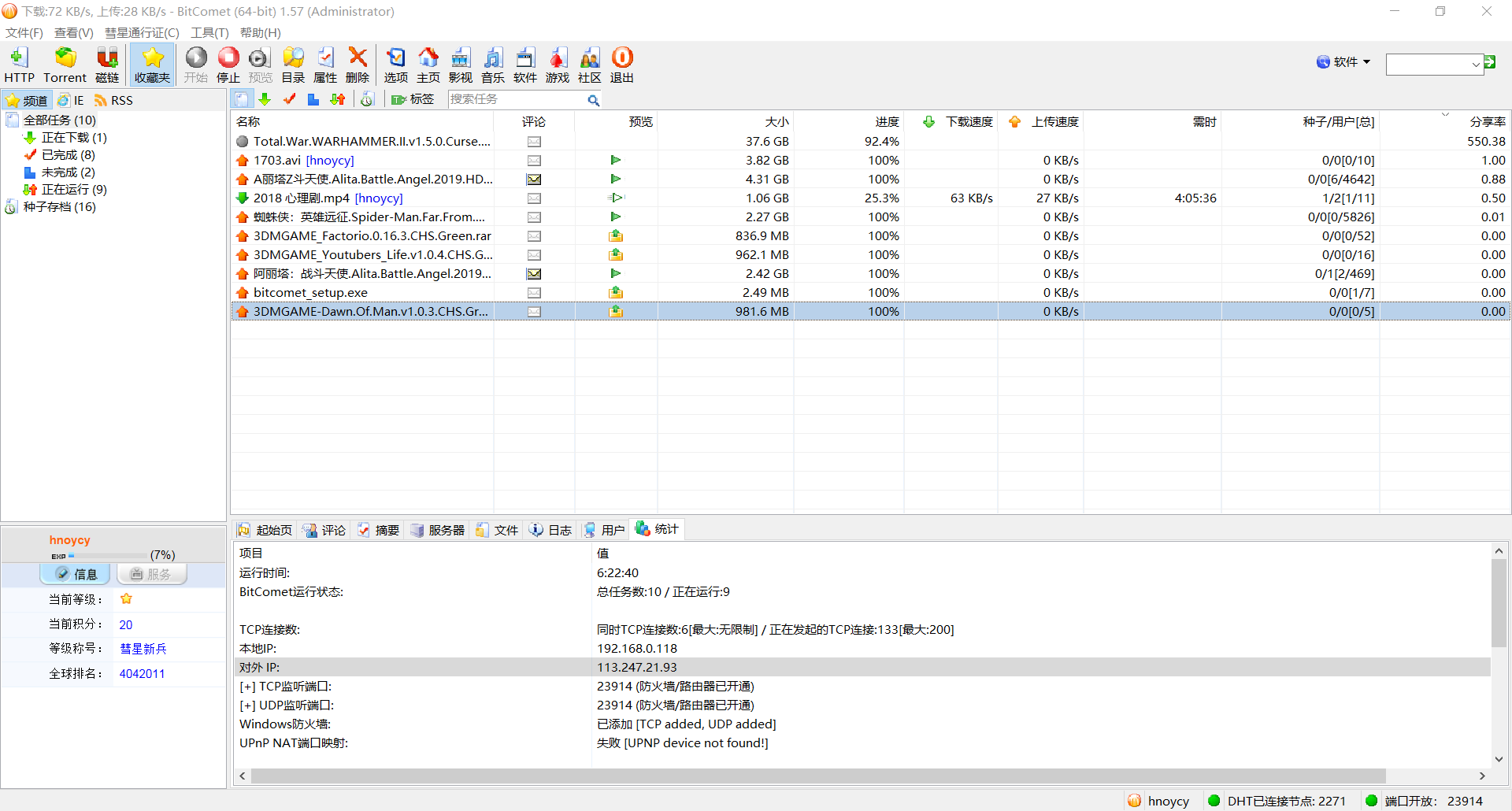Select the Total.War.WARHAMMER.II task row
Viewport: 1512px width, 811px height.
pyautogui.click(x=870, y=142)
